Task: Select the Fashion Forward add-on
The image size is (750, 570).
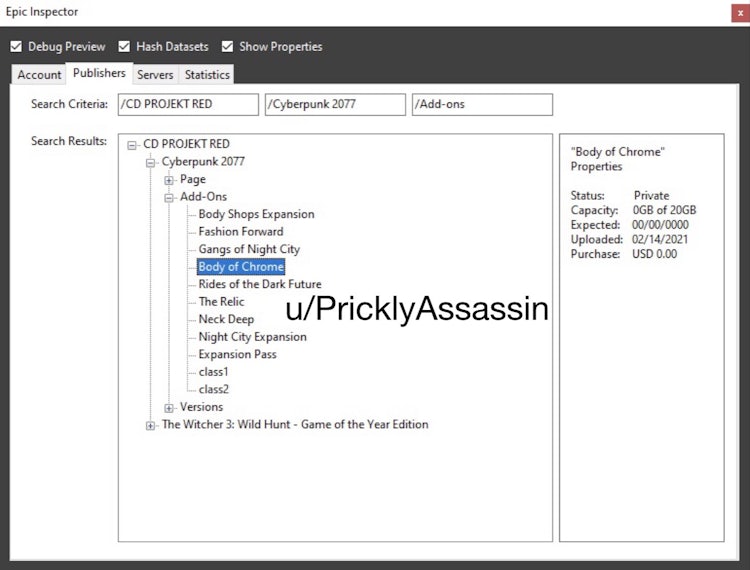Action: coord(241,232)
